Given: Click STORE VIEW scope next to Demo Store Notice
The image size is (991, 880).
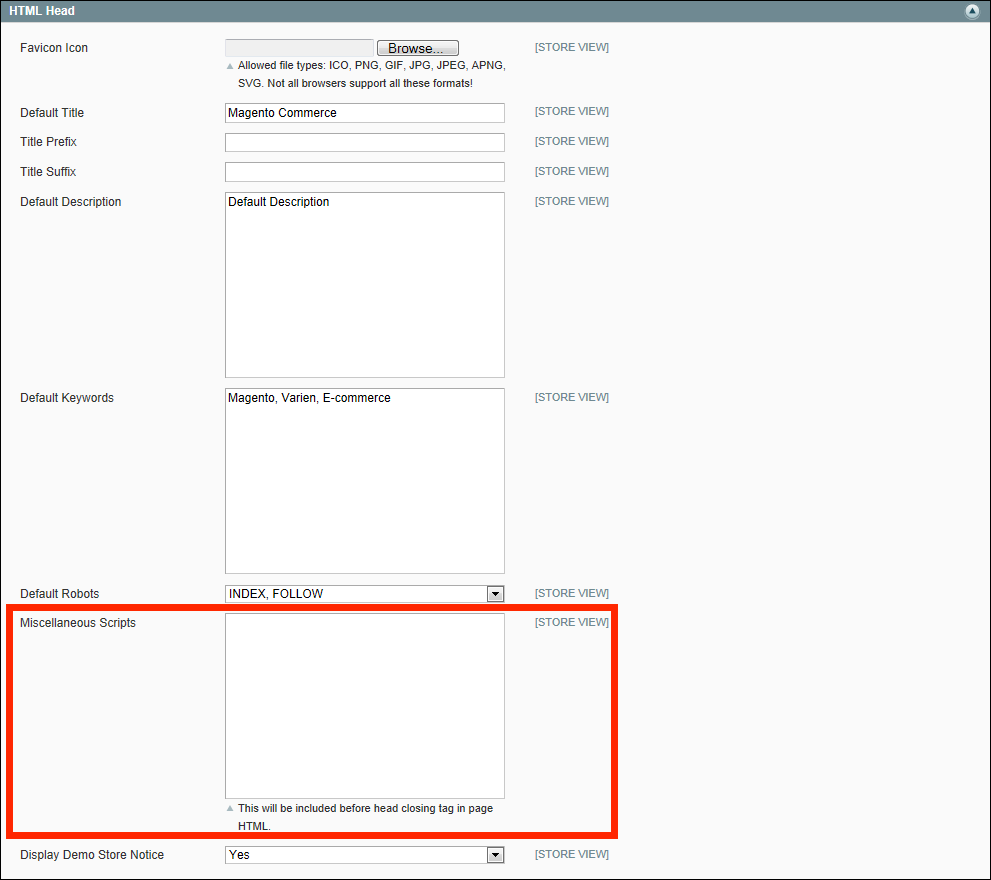Looking at the screenshot, I should click(x=572, y=854).
